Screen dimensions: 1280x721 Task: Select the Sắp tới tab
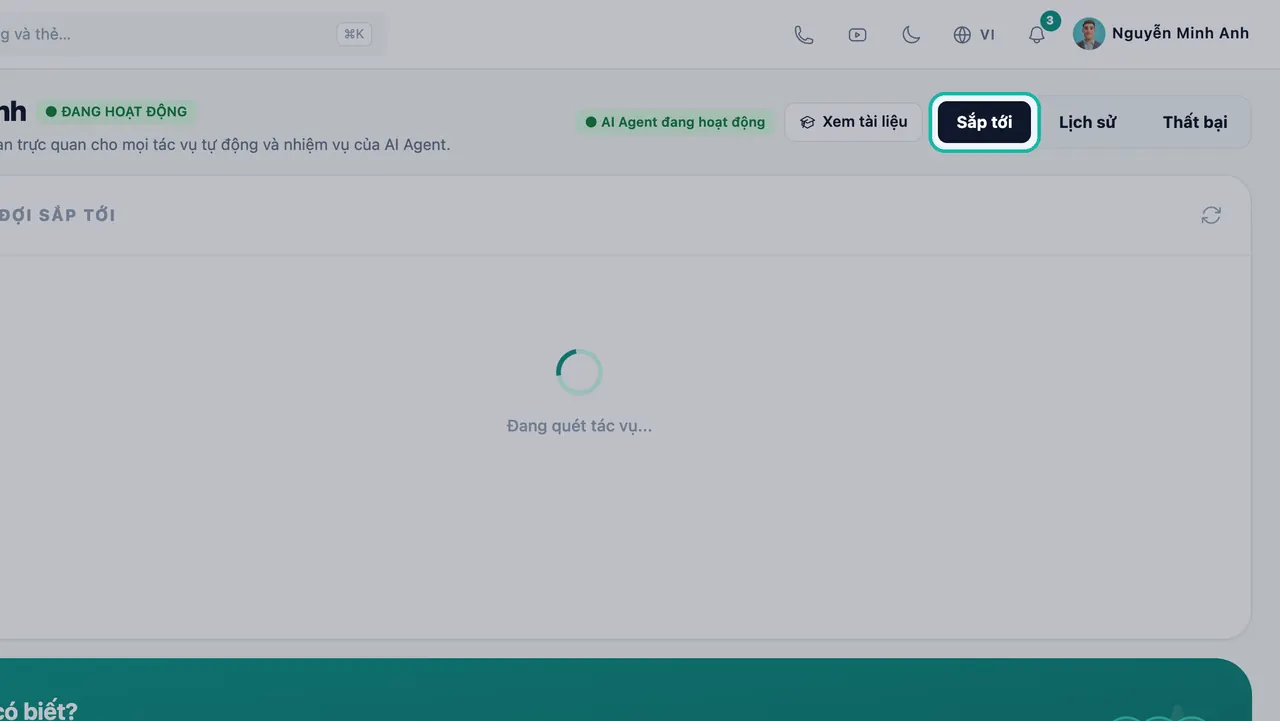pos(985,122)
